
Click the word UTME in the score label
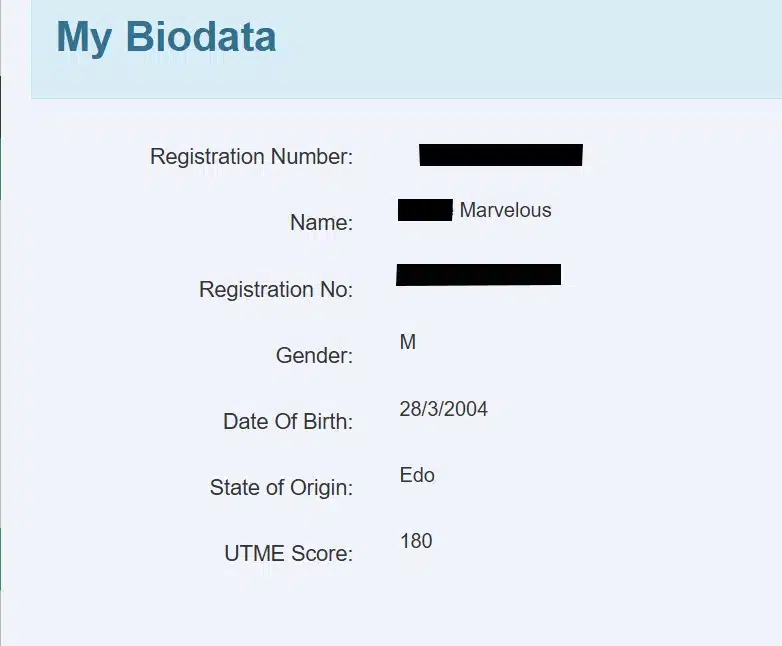click(x=255, y=554)
